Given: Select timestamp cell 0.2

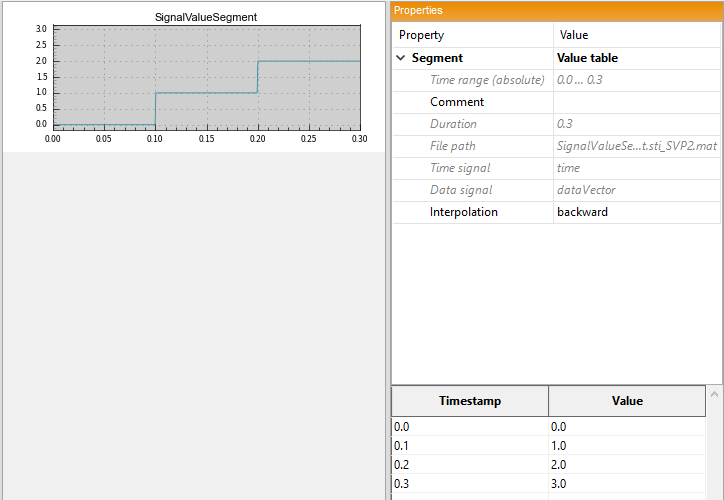Looking at the screenshot, I should point(470,464).
